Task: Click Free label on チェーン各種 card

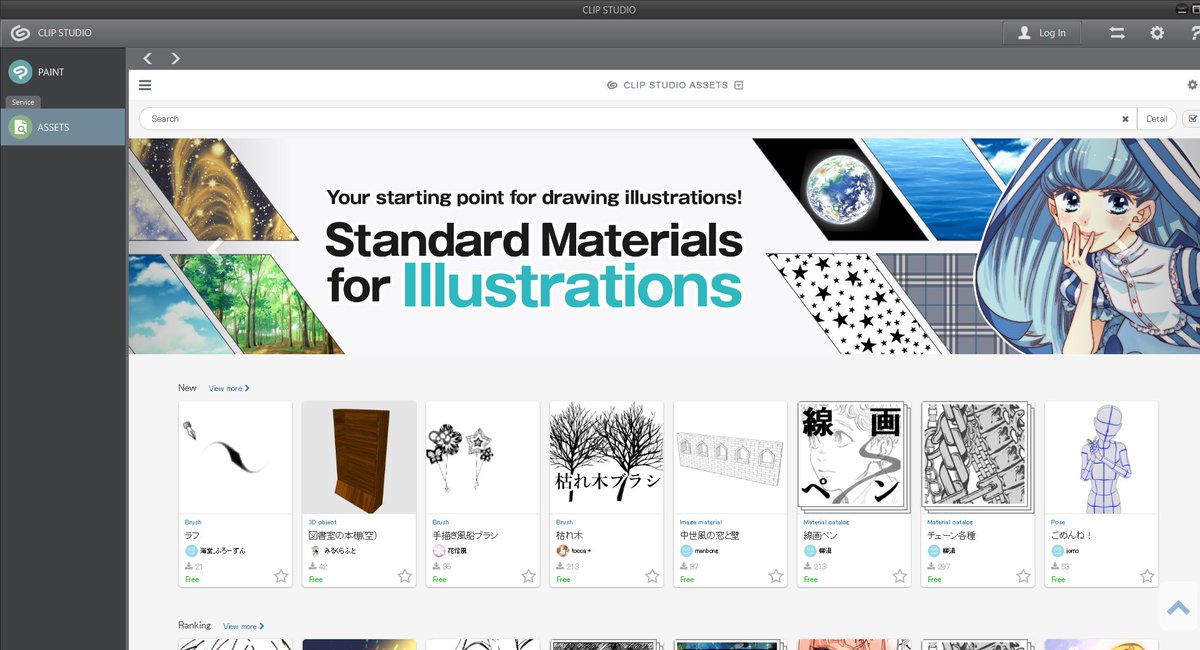Action: tap(934, 579)
